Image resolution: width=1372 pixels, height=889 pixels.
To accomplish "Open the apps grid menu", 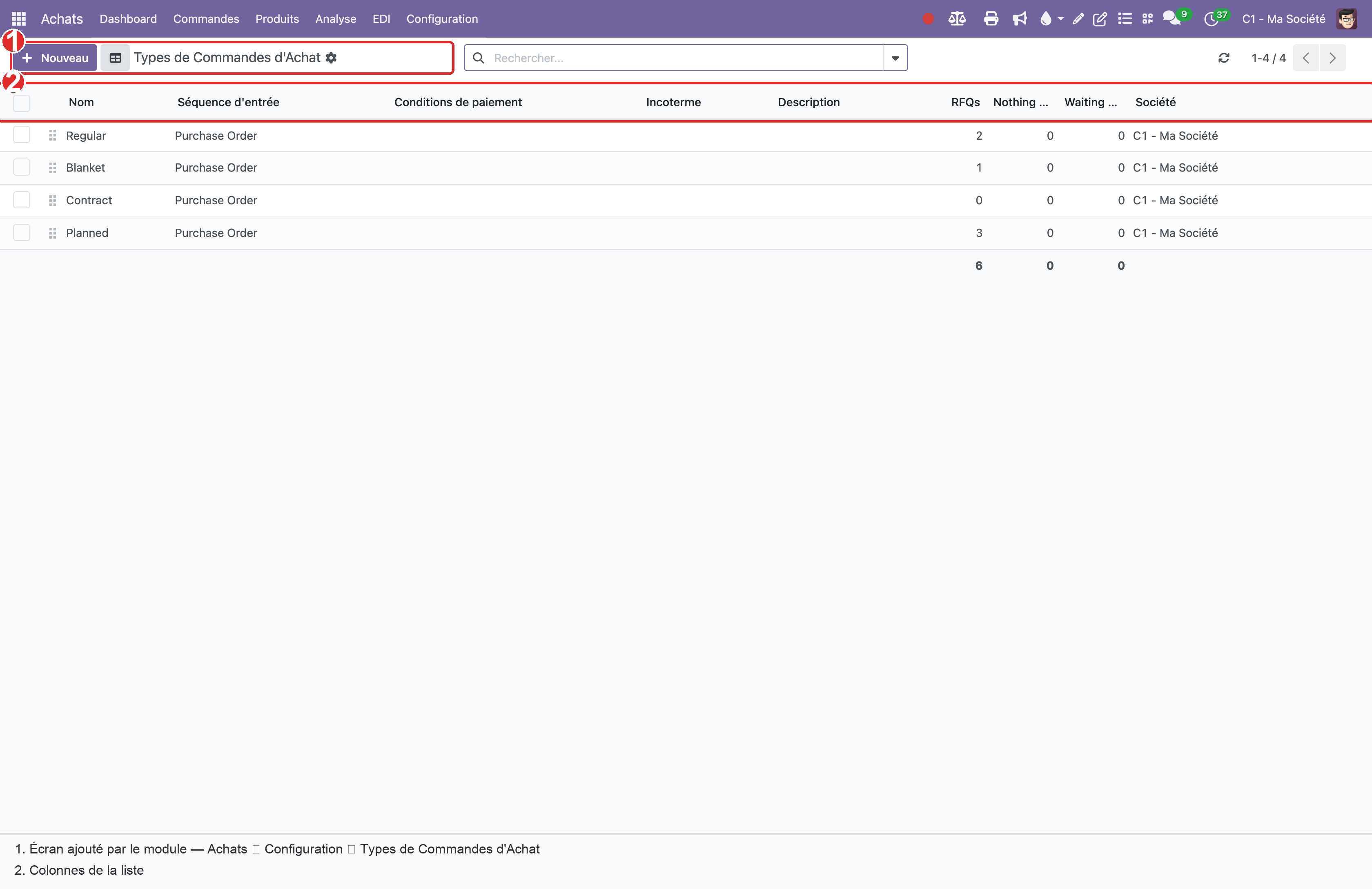I will click(x=18, y=18).
